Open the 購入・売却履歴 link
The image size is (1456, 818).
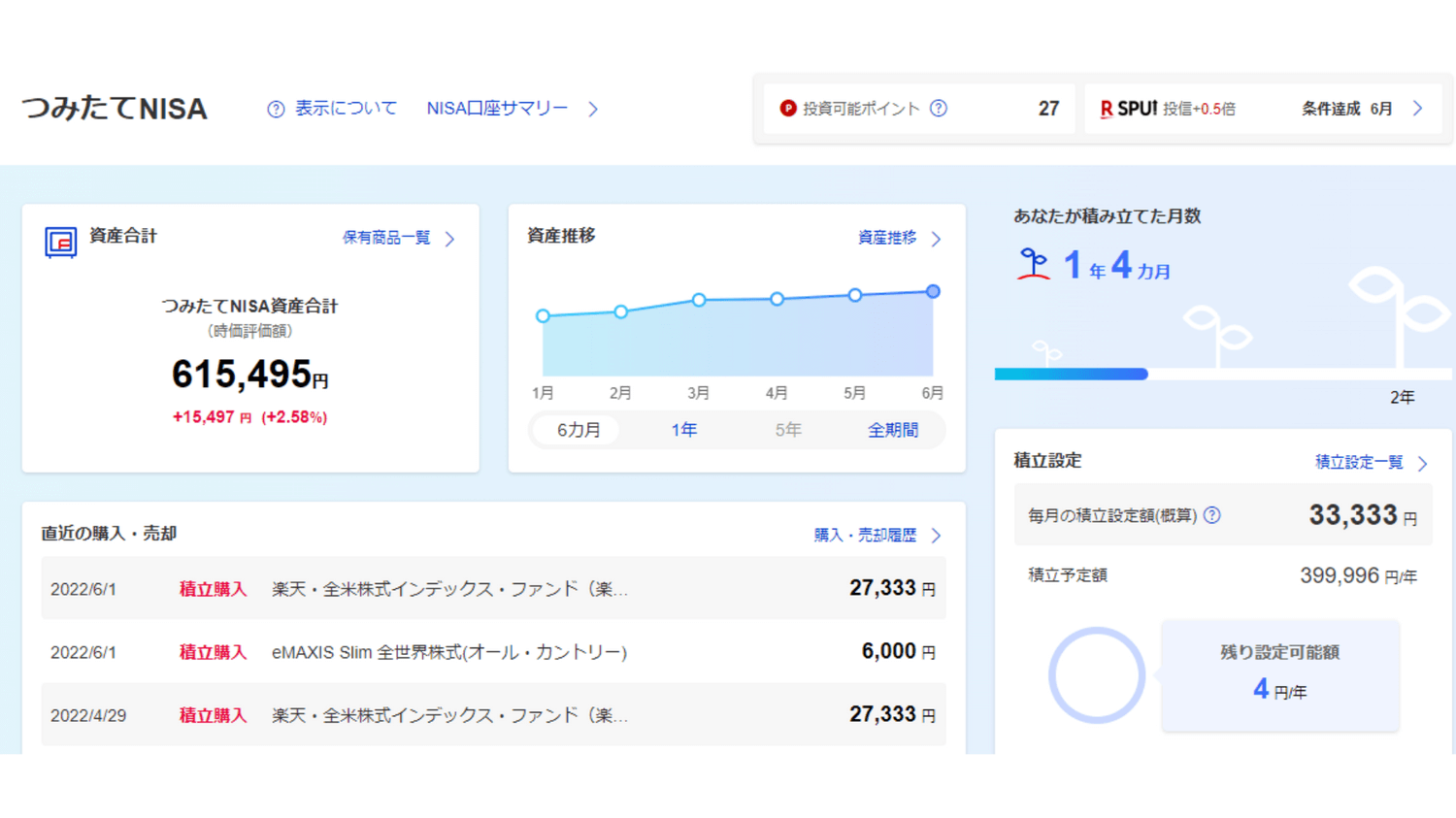point(865,535)
